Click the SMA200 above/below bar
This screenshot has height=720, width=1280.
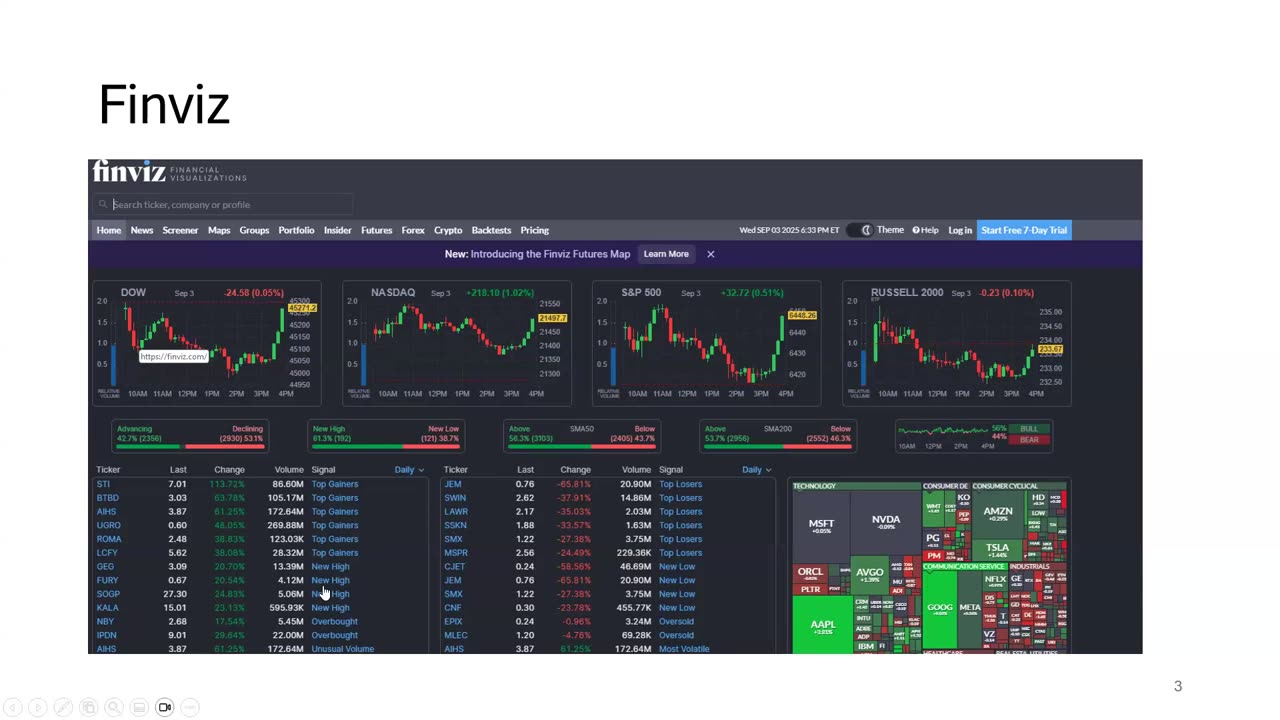[x=778, y=446]
